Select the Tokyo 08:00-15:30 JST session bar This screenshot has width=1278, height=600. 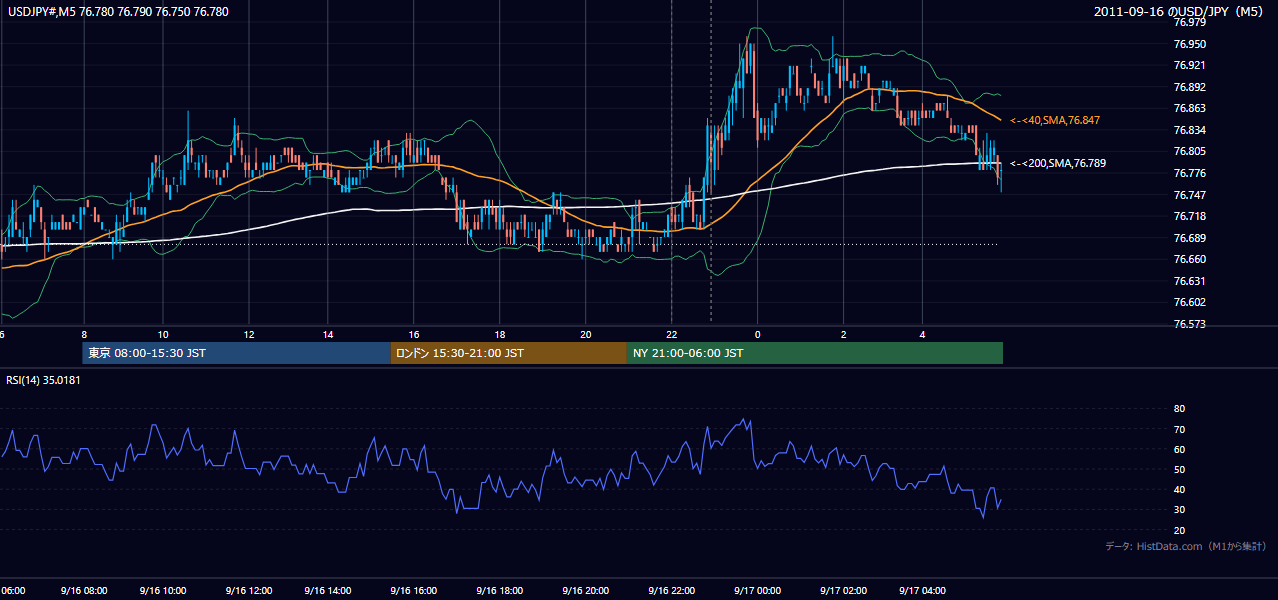pyautogui.click(x=236, y=353)
